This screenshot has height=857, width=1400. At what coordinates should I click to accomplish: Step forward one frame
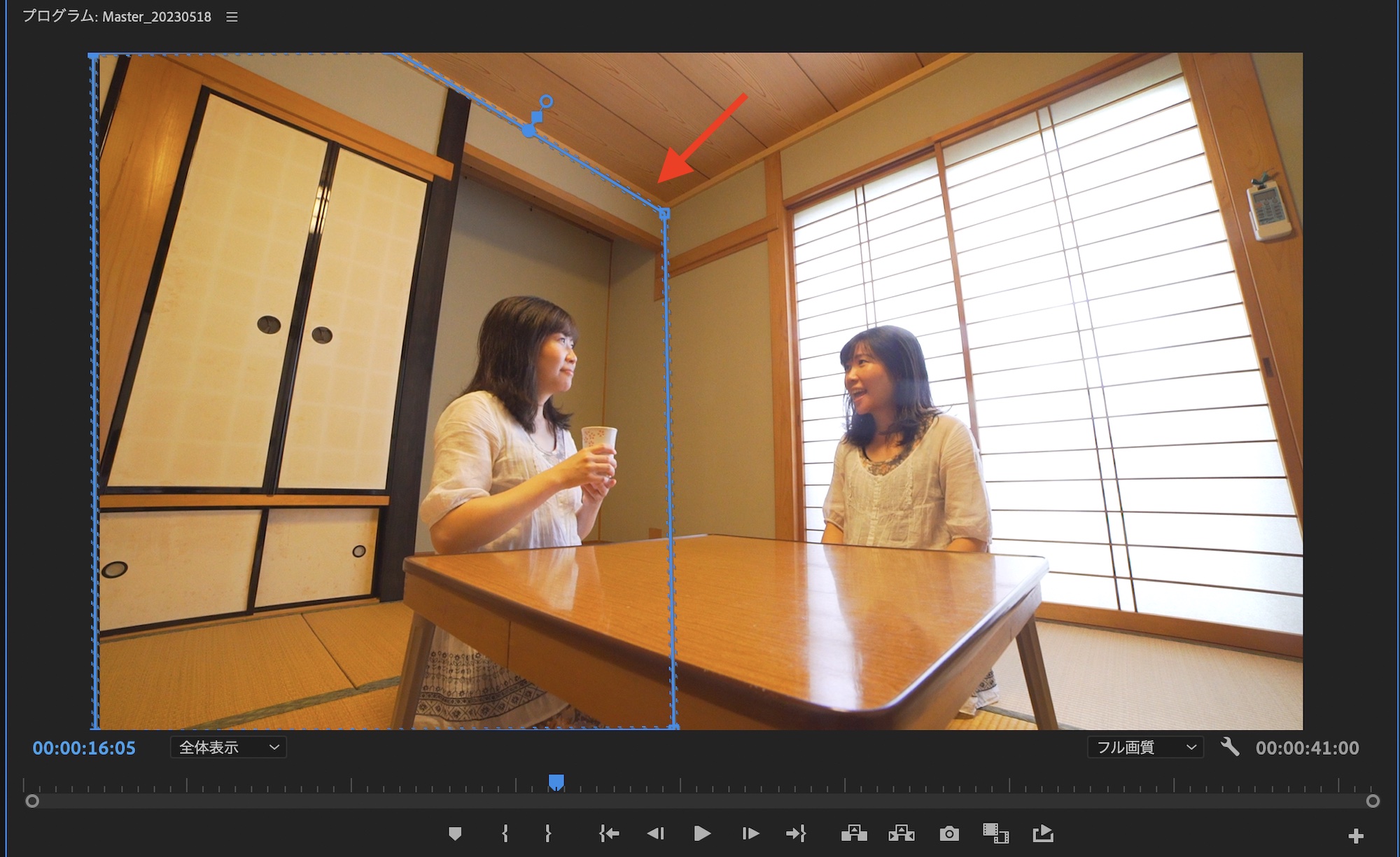pos(750,833)
